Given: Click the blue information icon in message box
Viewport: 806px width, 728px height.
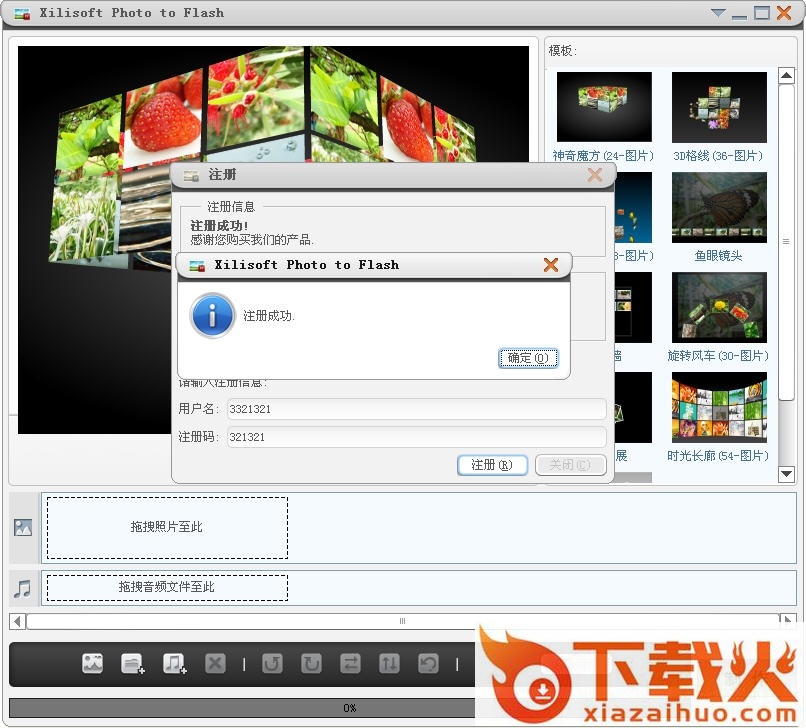Looking at the screenshot, I should (x=212, y=315).
